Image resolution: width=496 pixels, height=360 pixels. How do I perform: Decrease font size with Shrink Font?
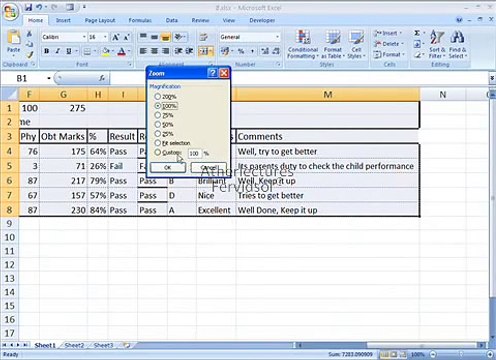(x=127, y=37)
